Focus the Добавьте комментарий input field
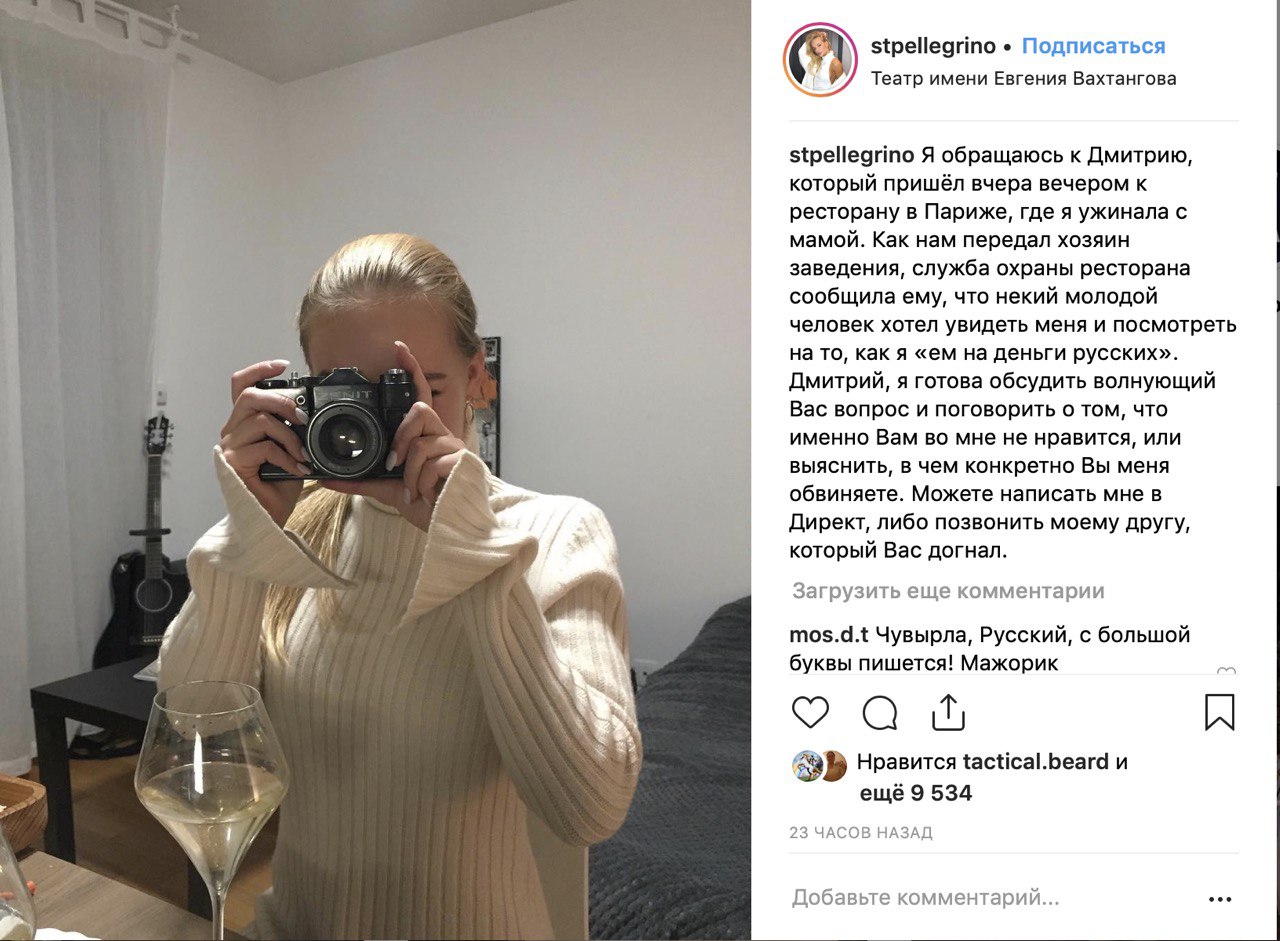The height and width of the screenshot is (941, 1280). tap(990, 898)
